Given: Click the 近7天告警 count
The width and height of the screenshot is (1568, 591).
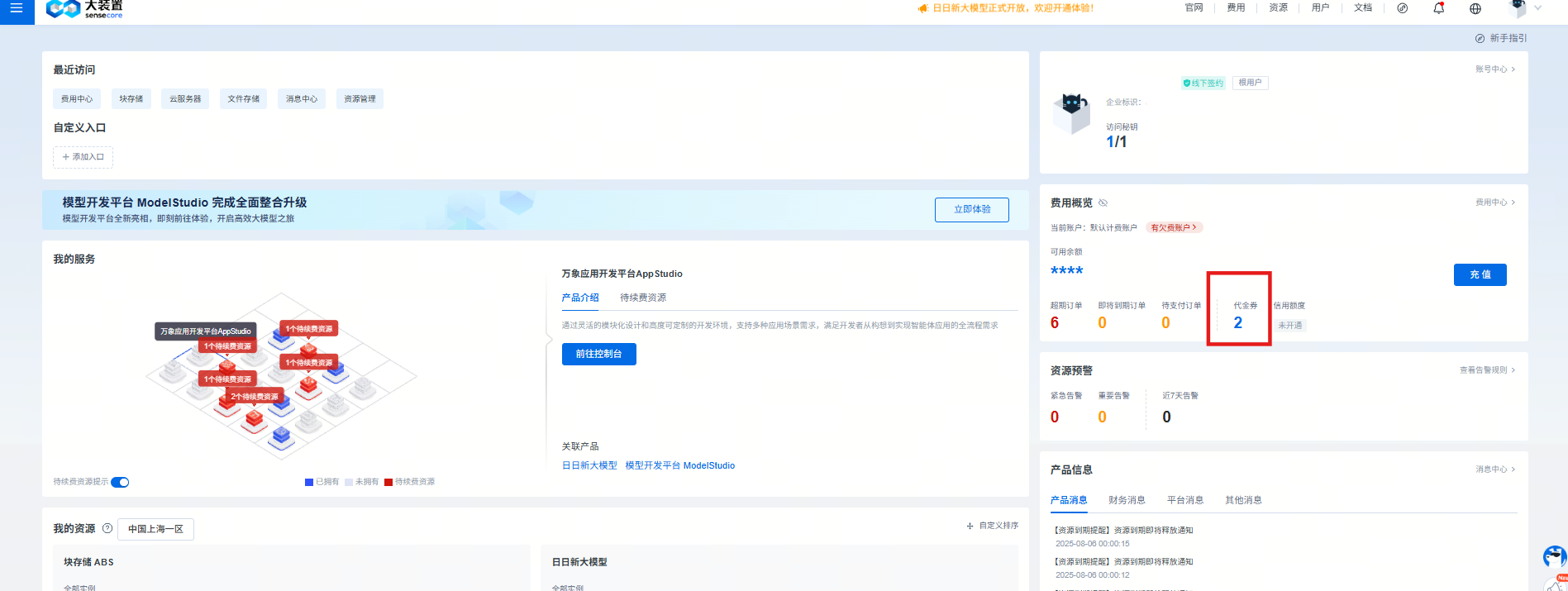Looking at the screenshot, I should 1167,417.
